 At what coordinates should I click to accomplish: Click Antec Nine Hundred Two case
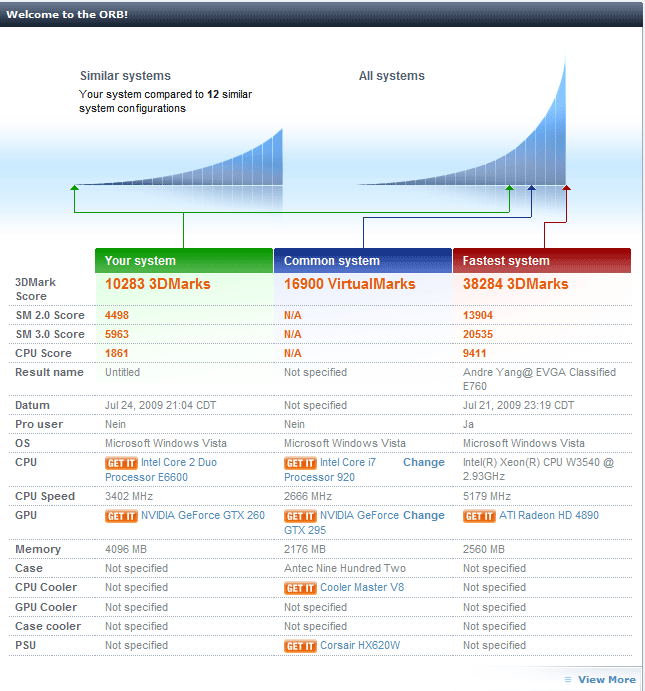pos(345,568)
